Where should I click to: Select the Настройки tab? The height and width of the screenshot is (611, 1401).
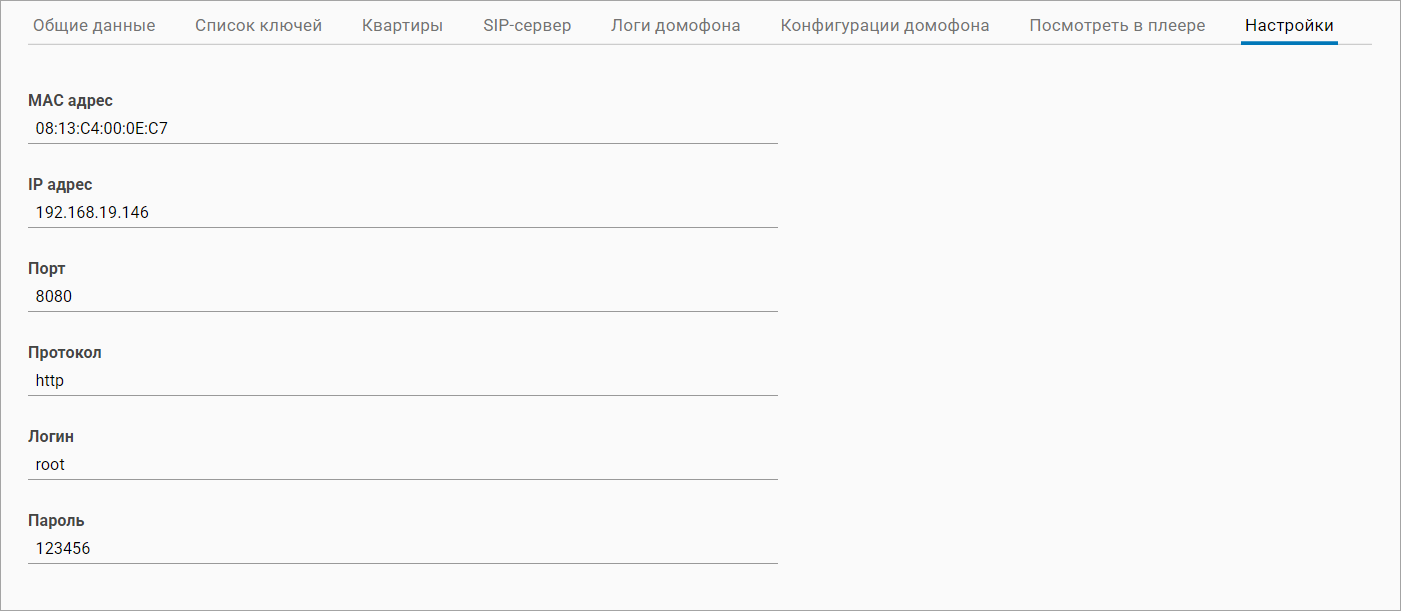tap(1289, 25)
